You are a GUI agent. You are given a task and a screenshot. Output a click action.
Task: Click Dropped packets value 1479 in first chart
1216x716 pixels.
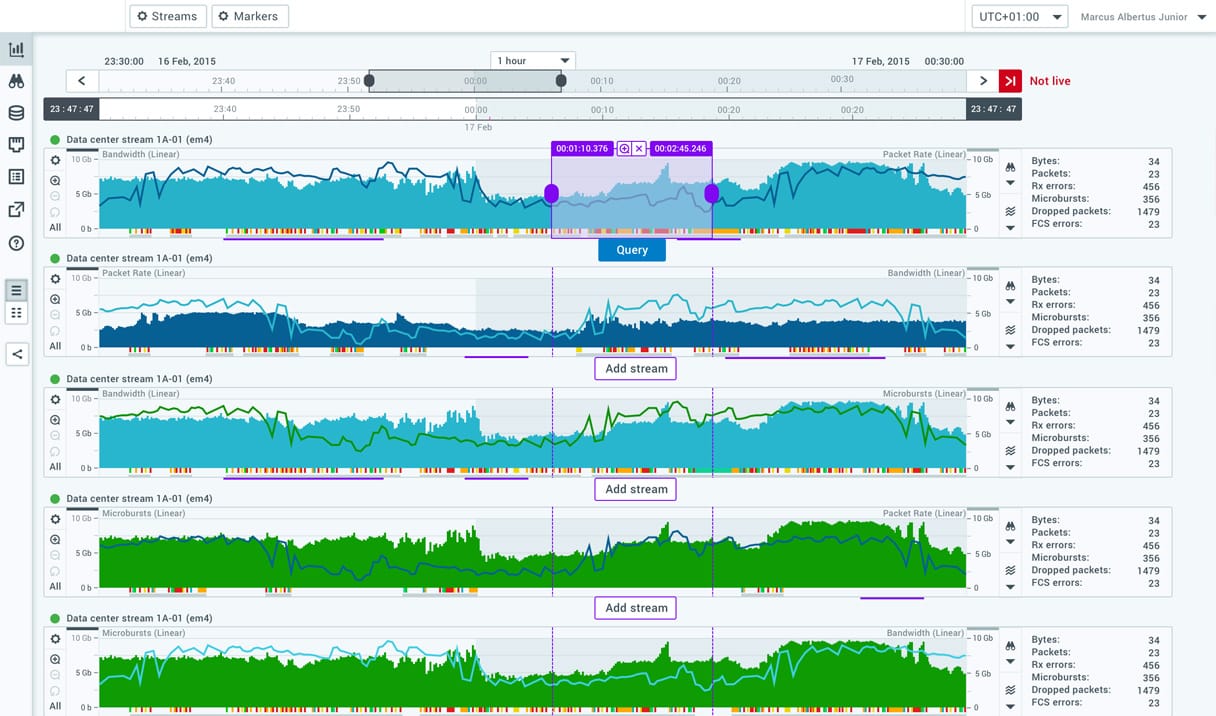tap(1148, 212)
